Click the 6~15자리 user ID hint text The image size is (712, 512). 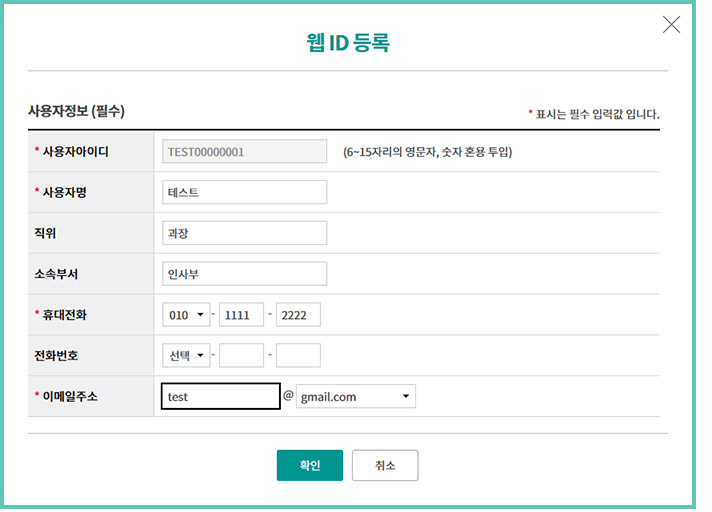[427, 152]
